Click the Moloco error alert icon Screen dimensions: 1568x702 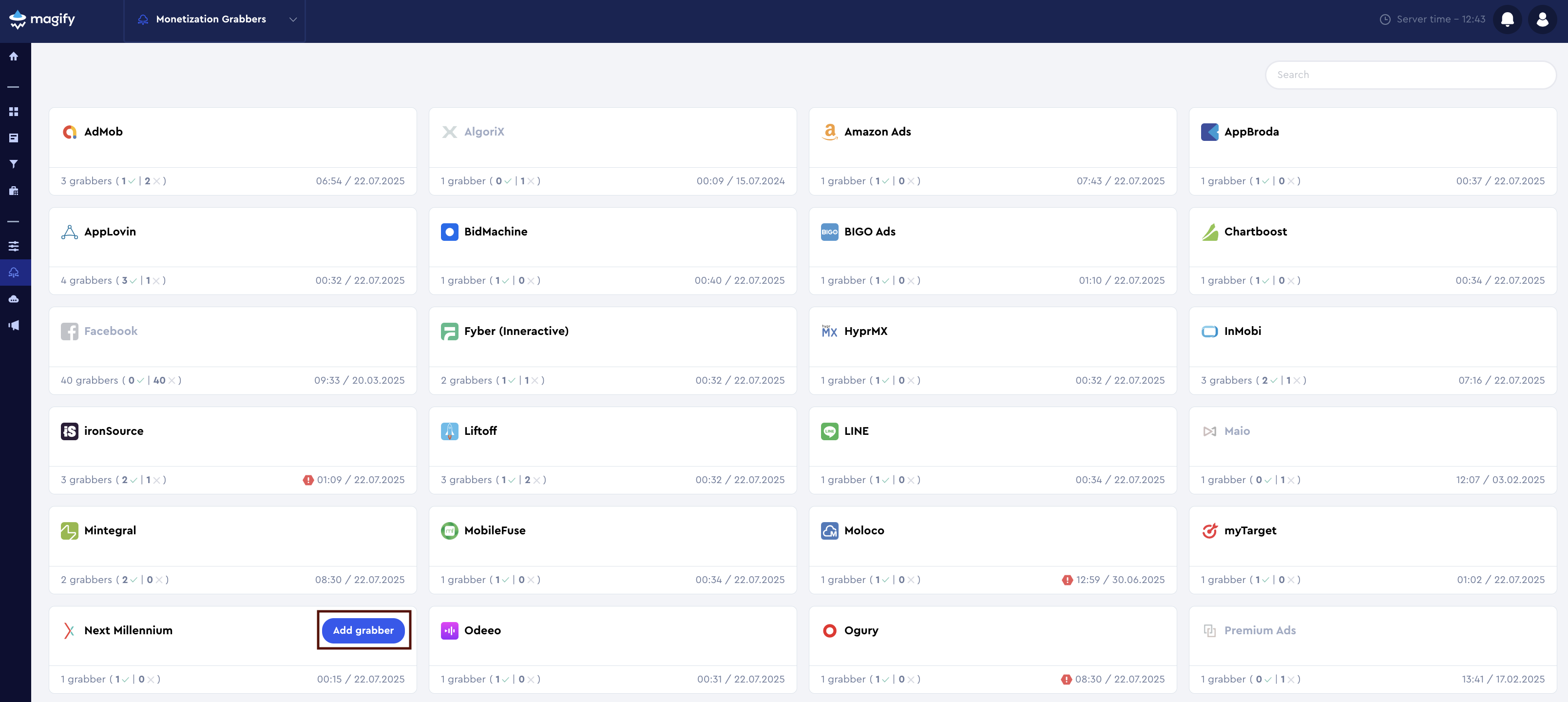click(1067, 580)
